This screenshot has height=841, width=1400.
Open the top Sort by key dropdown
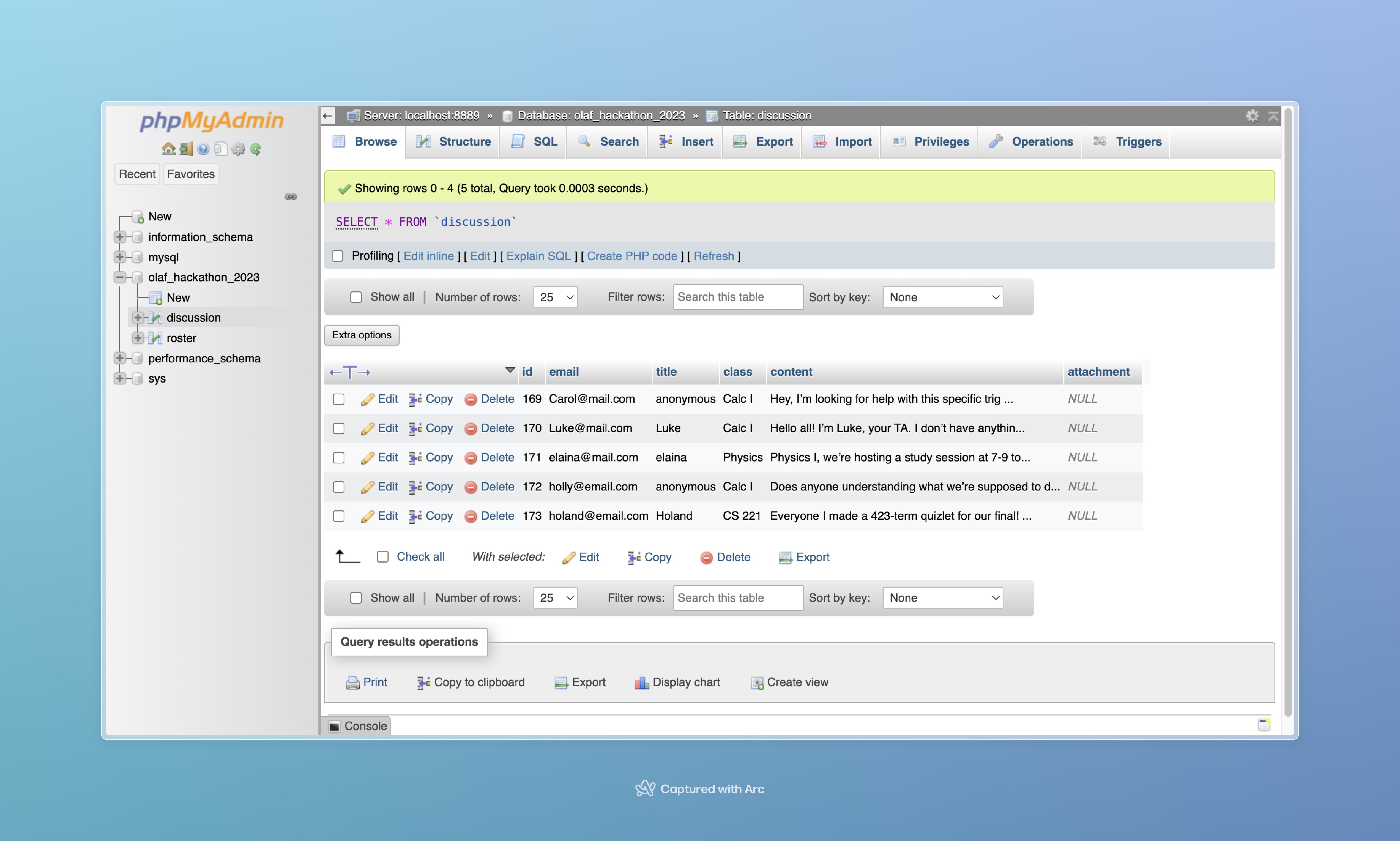tap(942, 297)
